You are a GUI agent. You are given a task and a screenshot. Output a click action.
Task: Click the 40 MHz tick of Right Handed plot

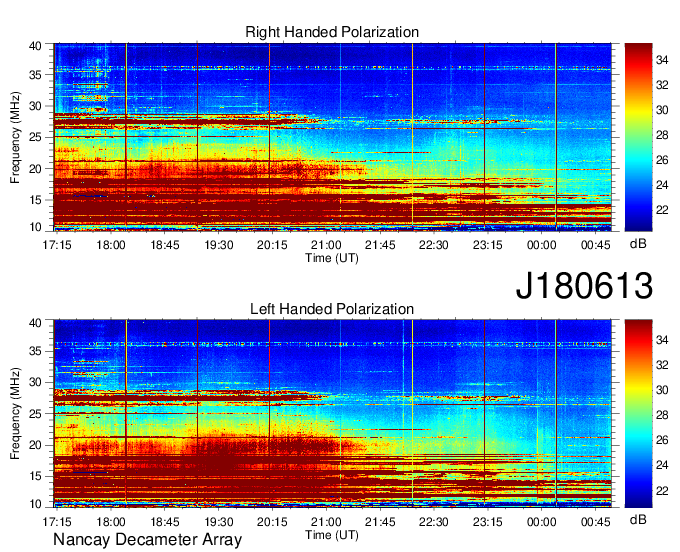36,46
